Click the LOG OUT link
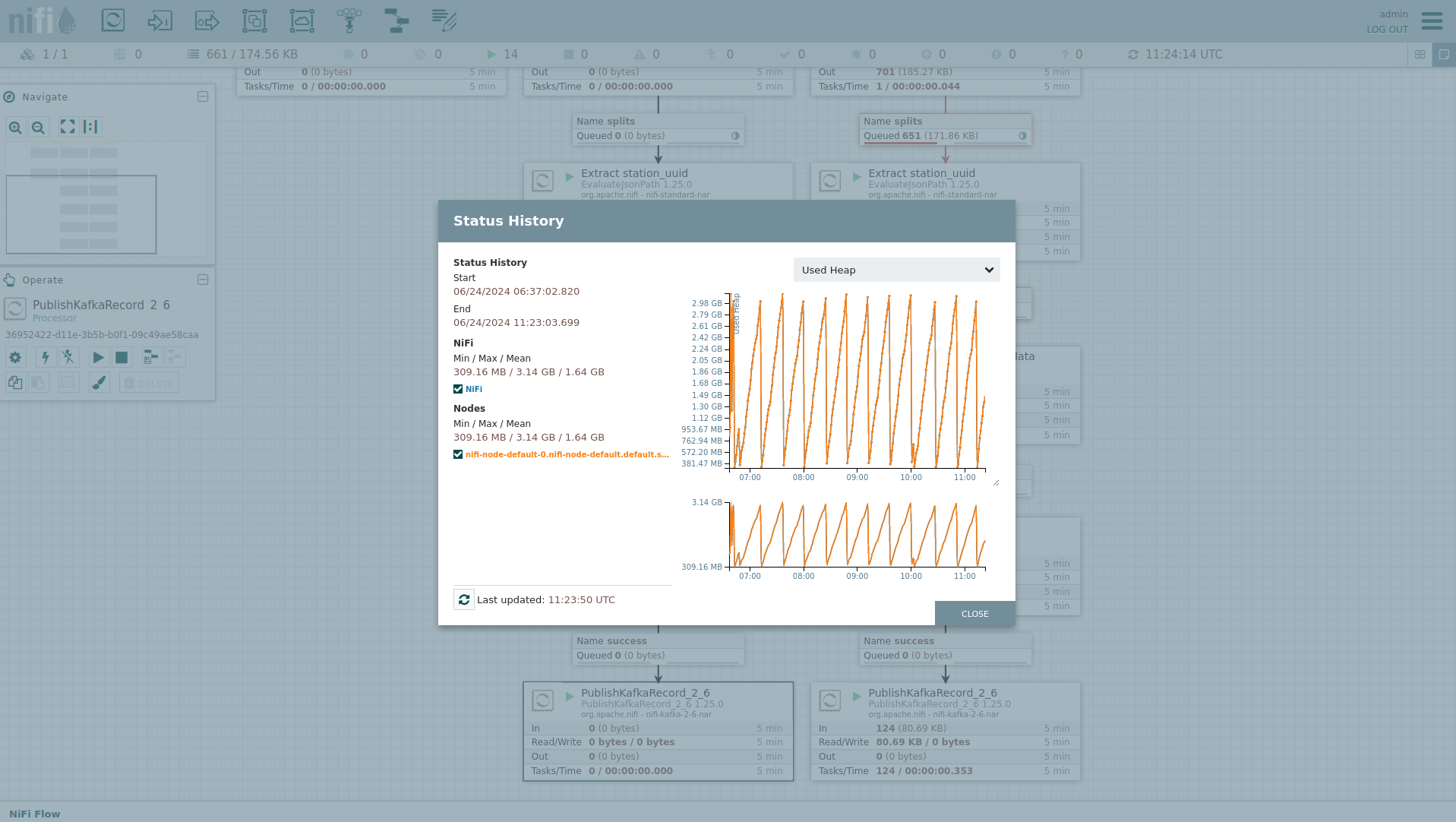Viewport: 1456px width, 822px height. pos(1387,30)
